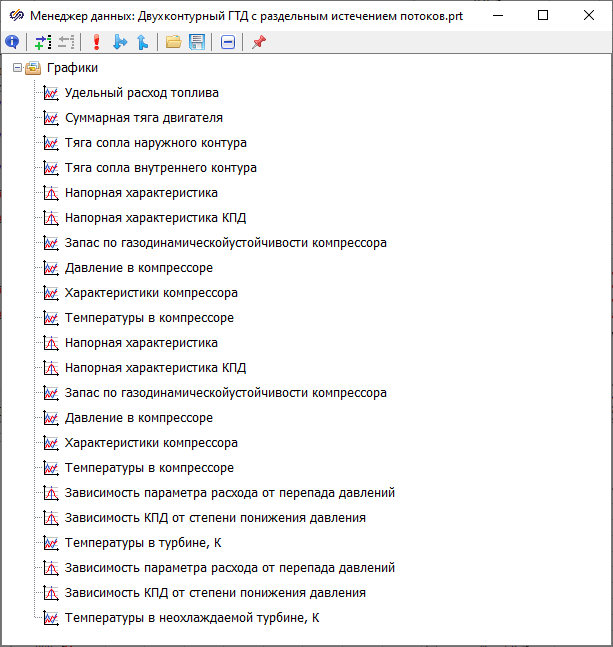Click the red exclamation mark icon
The image size is (613, 647).
click(x=96, y=43)
